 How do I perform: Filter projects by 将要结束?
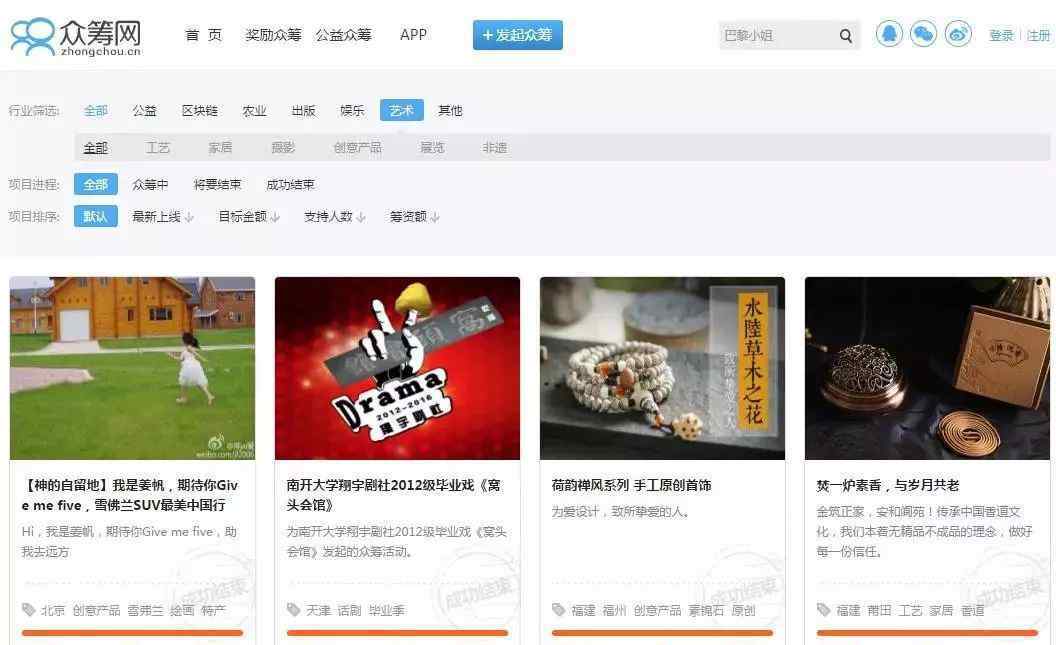(217, 184)
